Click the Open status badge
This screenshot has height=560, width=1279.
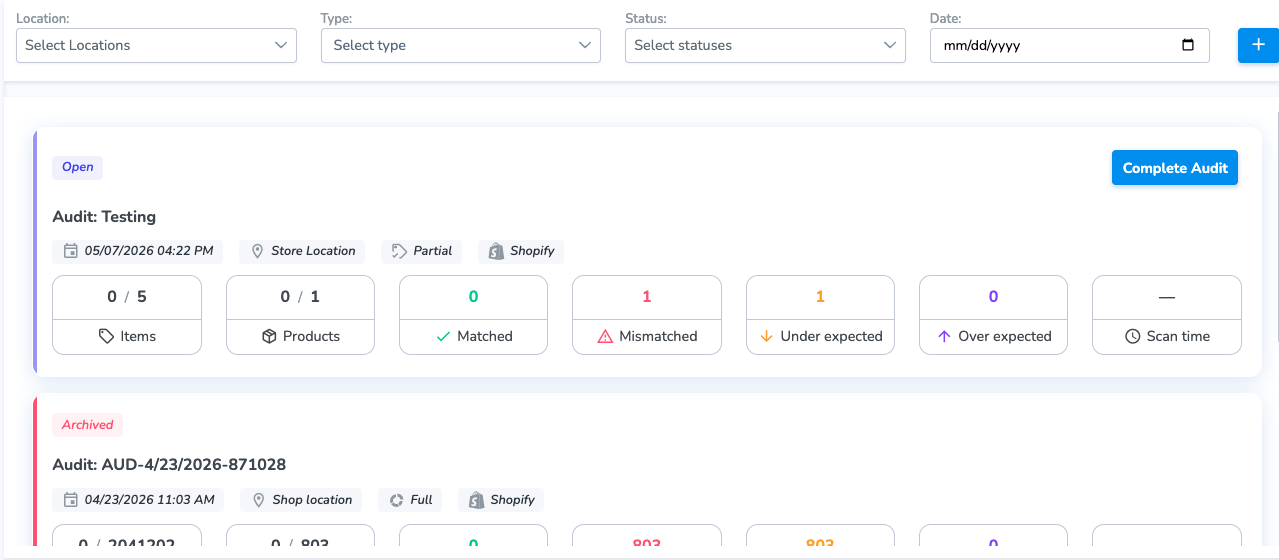coord(78,167)
